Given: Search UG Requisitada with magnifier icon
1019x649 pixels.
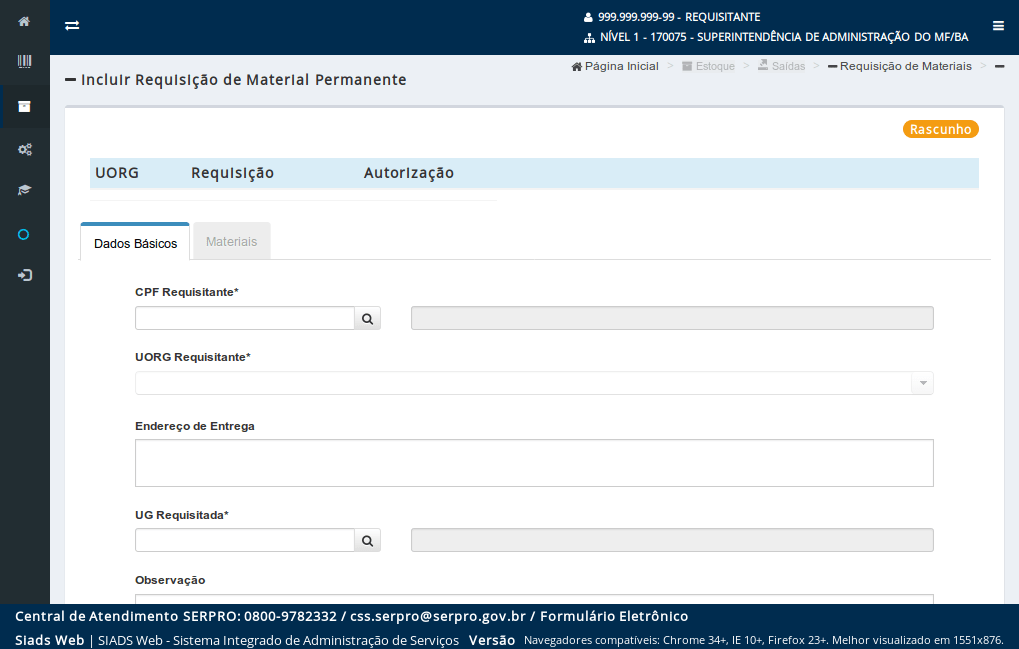Looking at the screenshot, I should pyautogui.click(x=367, y=541).
